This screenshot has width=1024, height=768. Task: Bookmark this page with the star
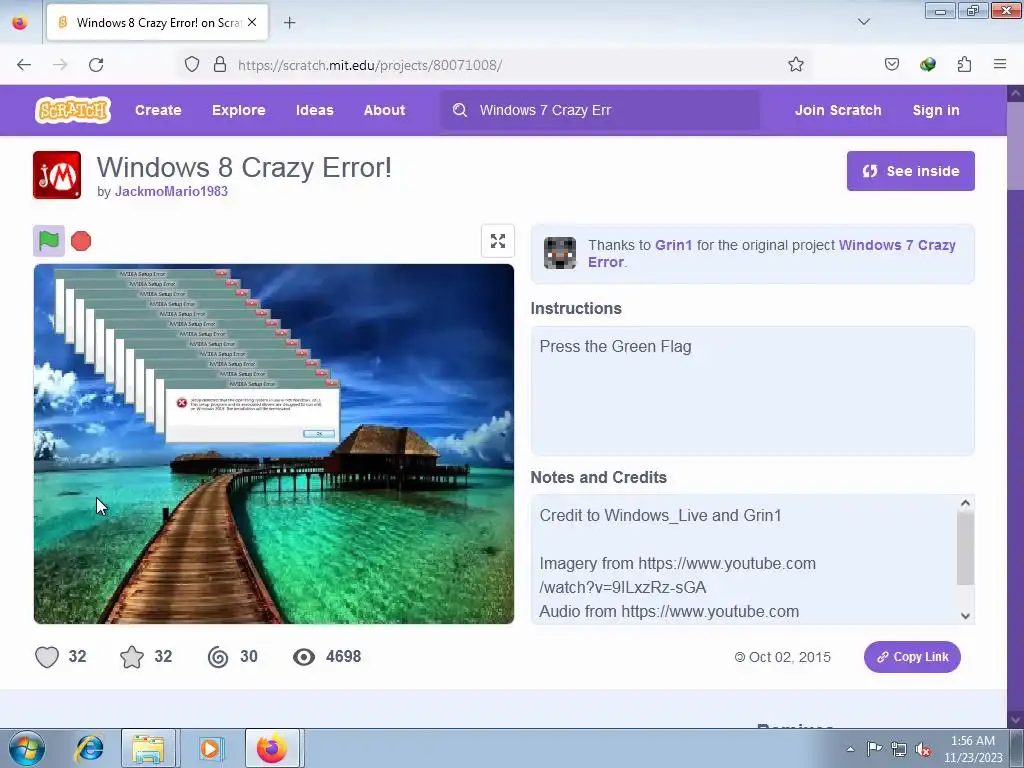pos(795,65)
